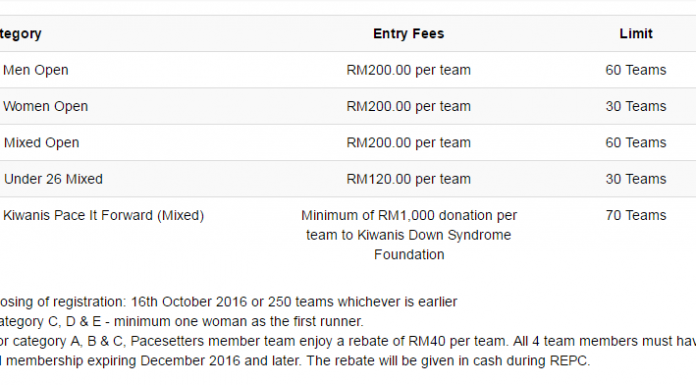Click the Men Open RM200.00 fee cell
The image size is (696, 385).
pyautogui.click(x=408, y=70)
